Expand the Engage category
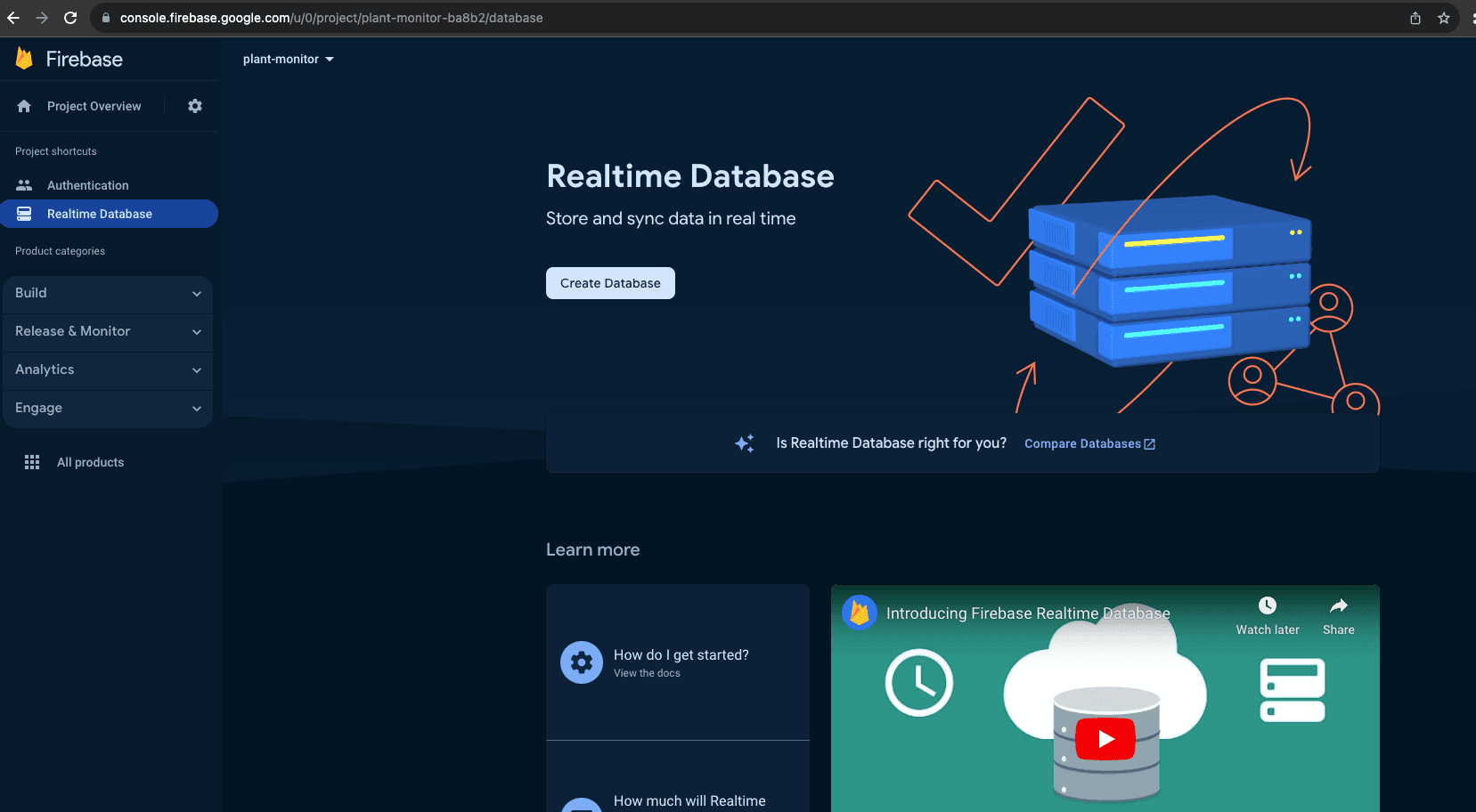1476x812 pixels. tap(108, 408)
